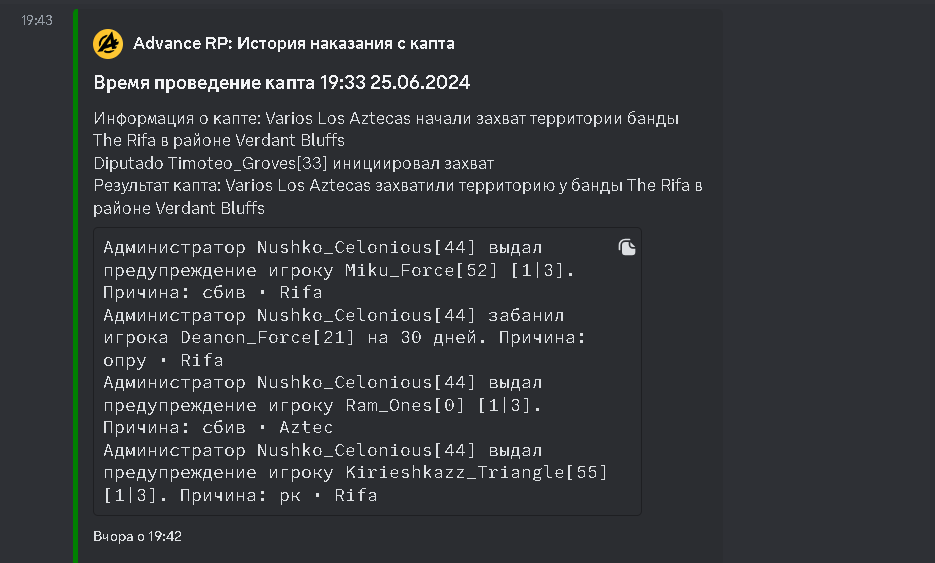Click the Advance RP embed author icon
935x563 pixels.
point(108,44)
